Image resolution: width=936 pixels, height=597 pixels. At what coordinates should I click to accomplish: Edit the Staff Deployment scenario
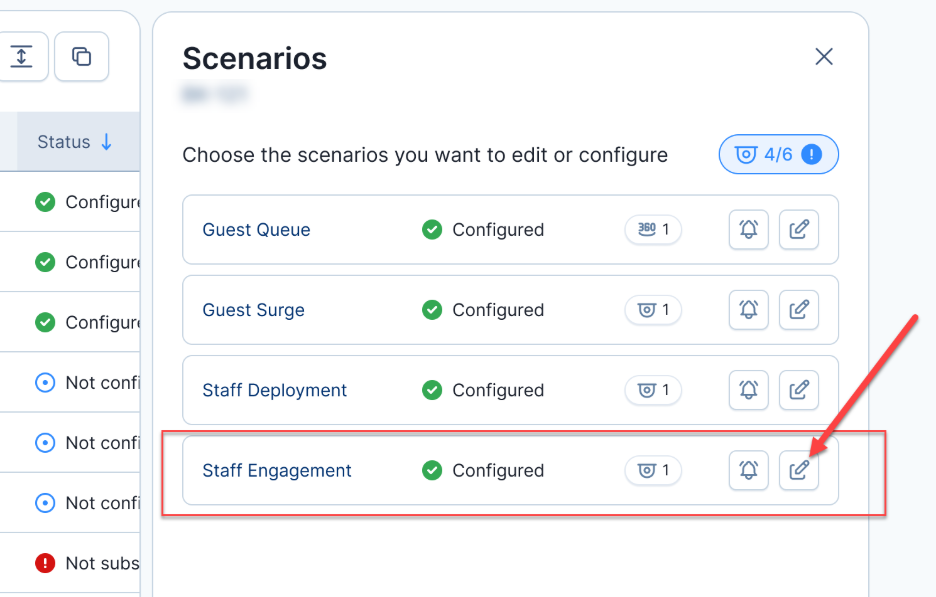[798, 390]
